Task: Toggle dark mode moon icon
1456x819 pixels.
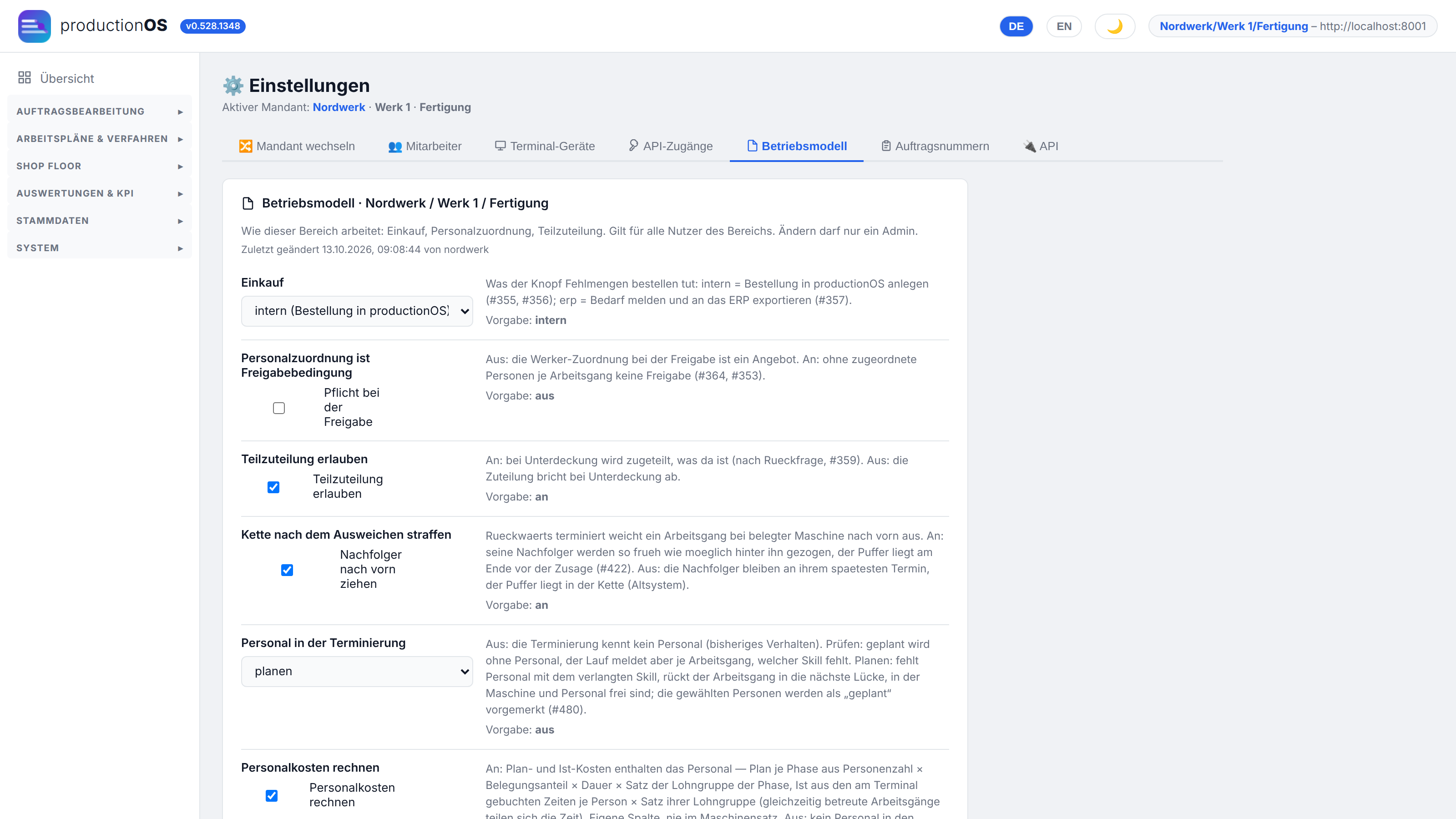Action: click(x=1115, y=26)
